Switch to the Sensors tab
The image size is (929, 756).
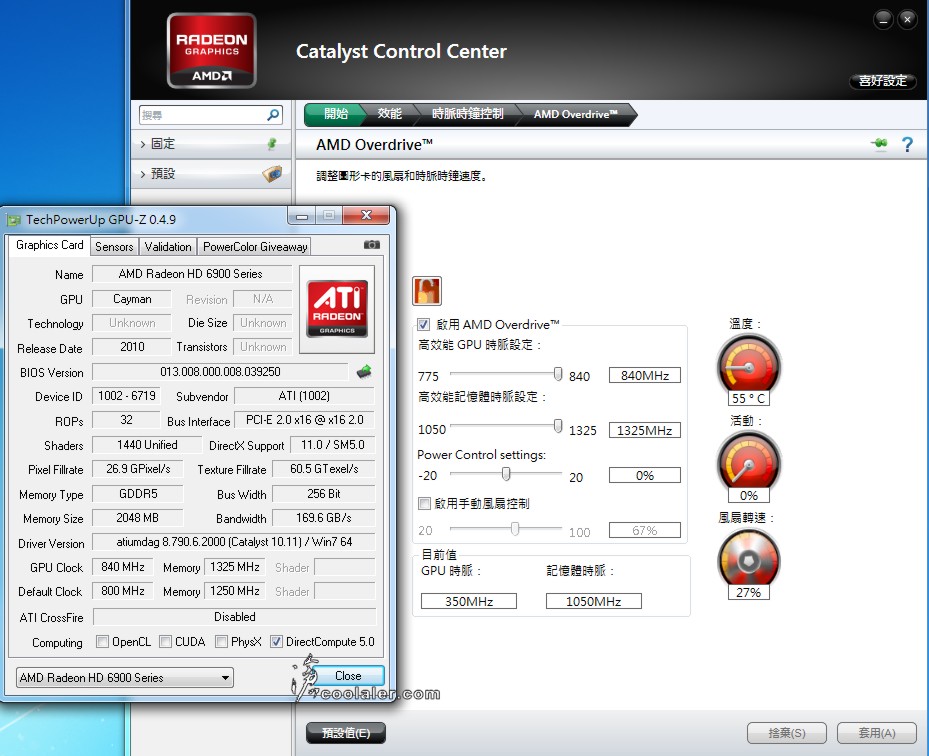pyautogui.click(x=114, y=246)
